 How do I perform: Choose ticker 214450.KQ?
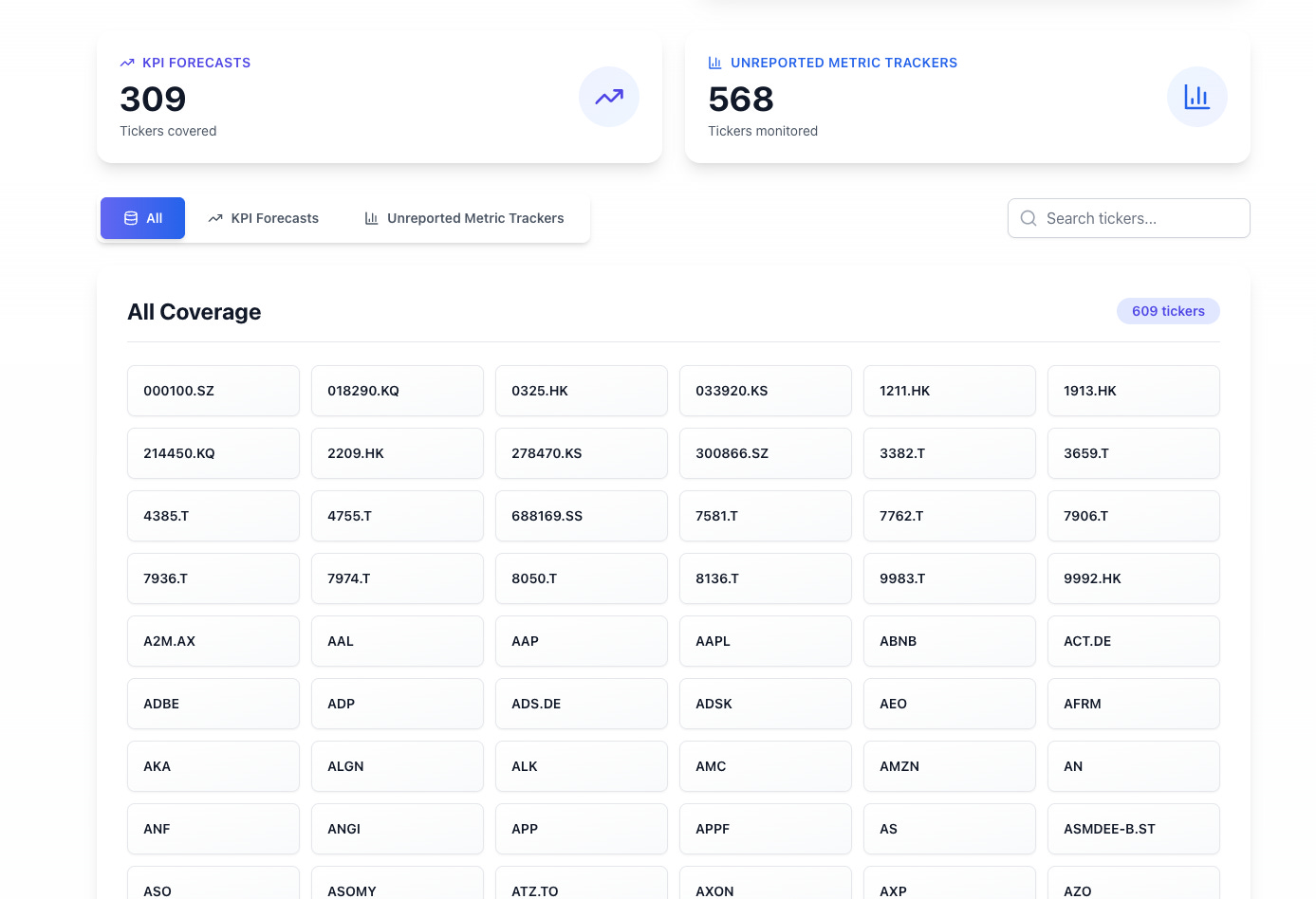click(x=213, y=453)
